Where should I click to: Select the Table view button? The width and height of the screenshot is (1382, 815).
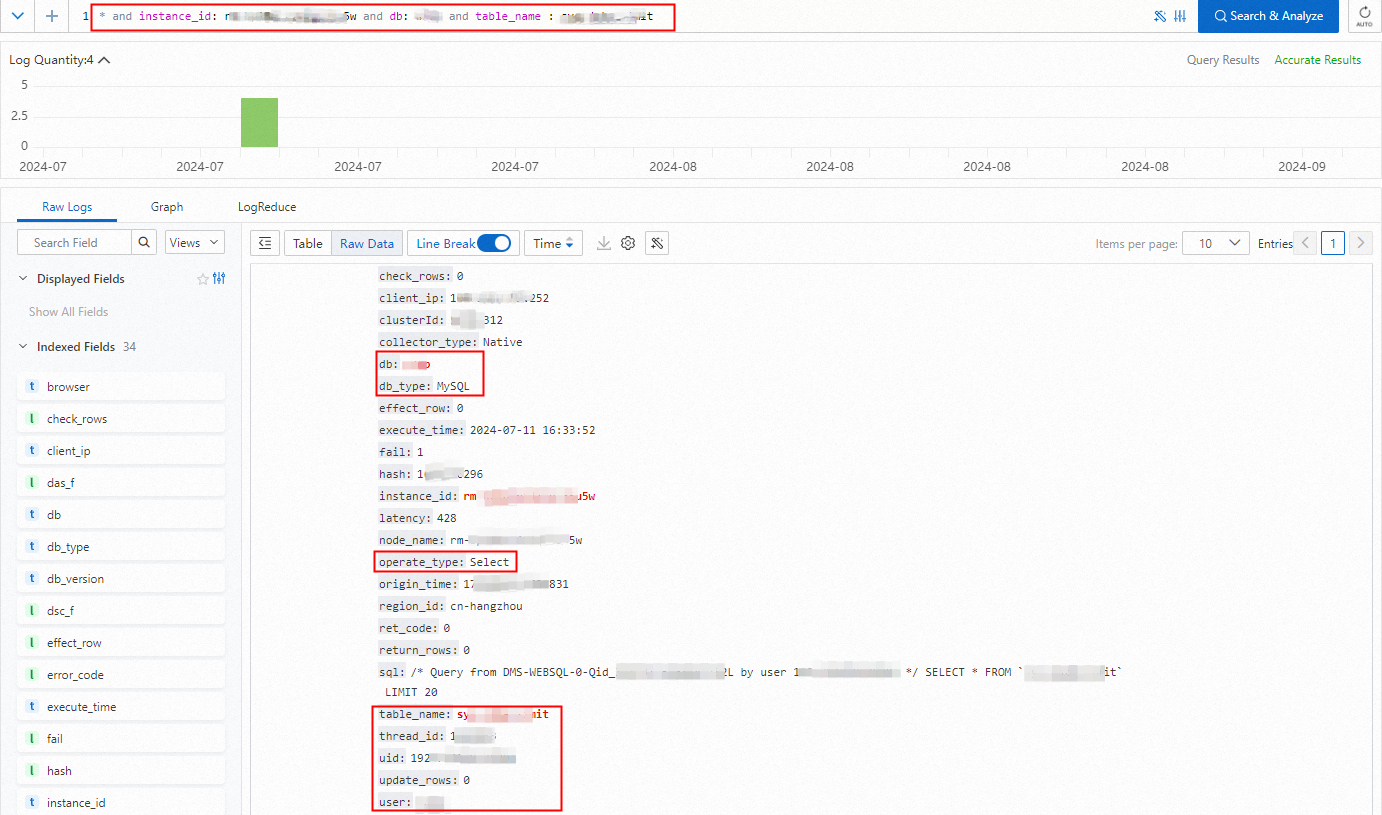coord(308,243)
